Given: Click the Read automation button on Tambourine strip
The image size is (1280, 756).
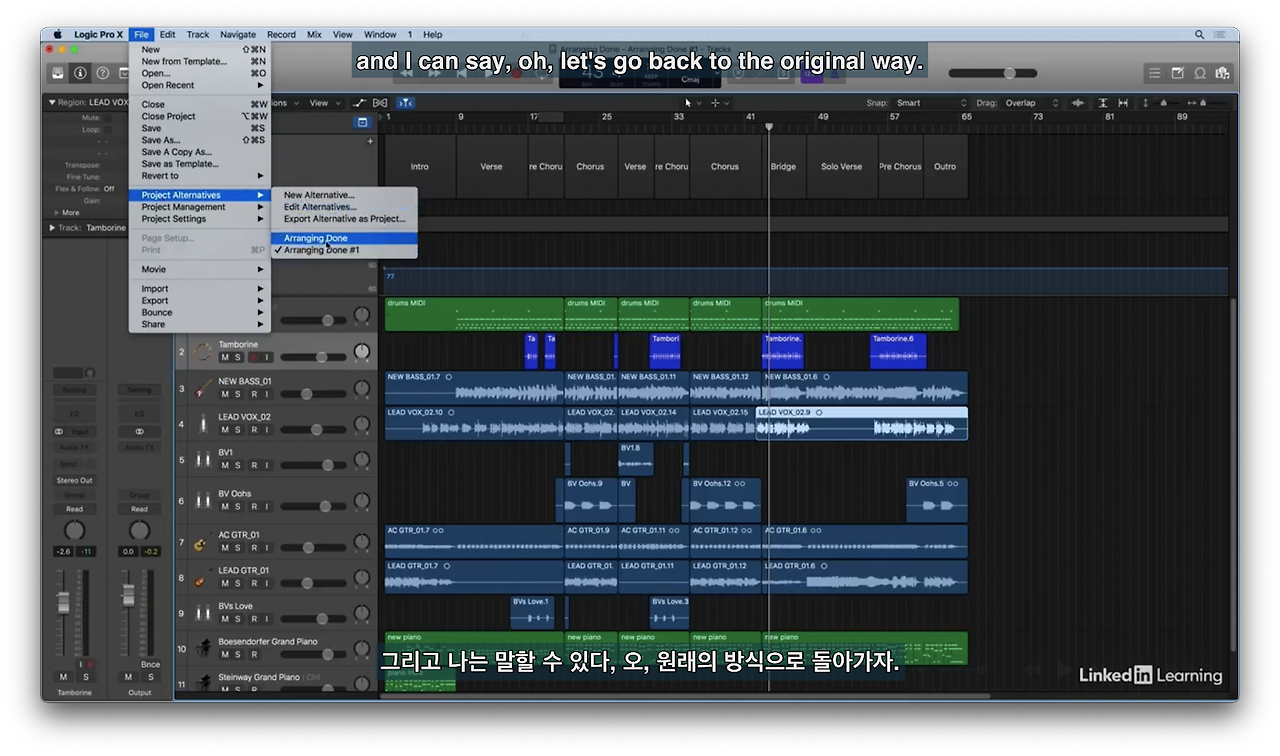Looking at the screenshot, I should 74,509.
